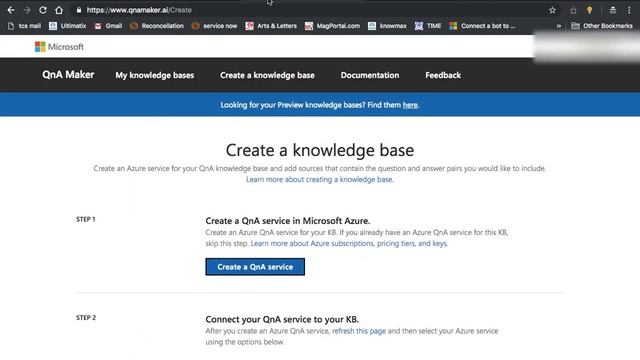The width and height of the screenshot is (640, 360).
Task: Go back with the browser back arrow
Action: [x=11, y=10]
